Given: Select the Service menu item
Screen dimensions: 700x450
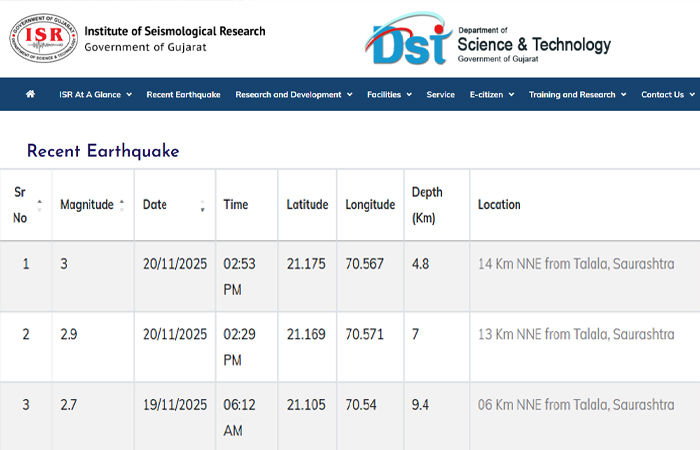Looking at the screenshot, I should 440,95.
